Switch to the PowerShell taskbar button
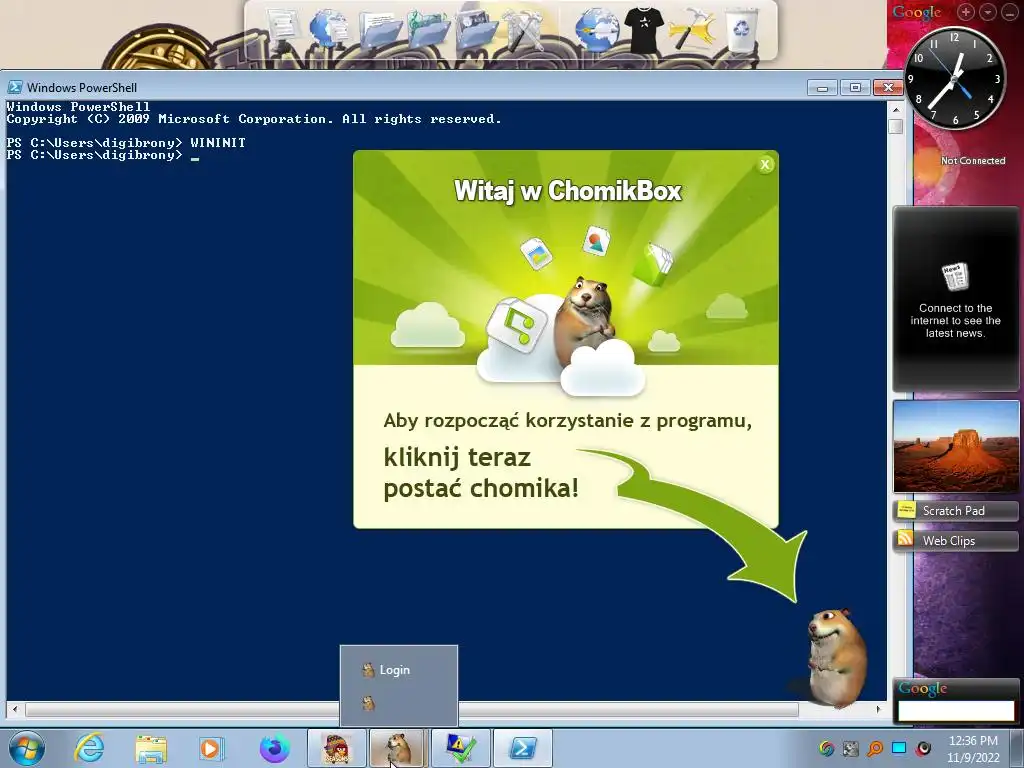This screenshot has width=1024, height=768. (523, 748)
